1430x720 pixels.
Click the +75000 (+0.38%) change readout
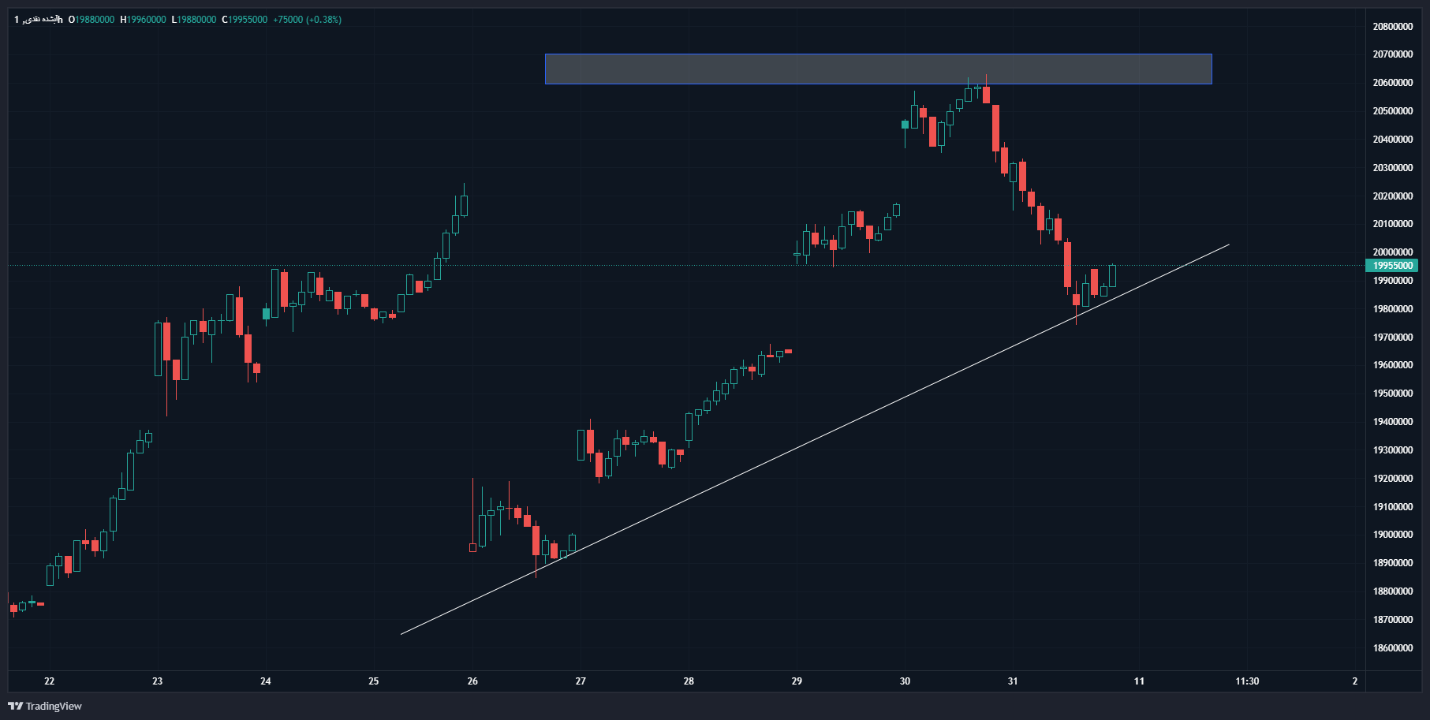coord(307,19)
